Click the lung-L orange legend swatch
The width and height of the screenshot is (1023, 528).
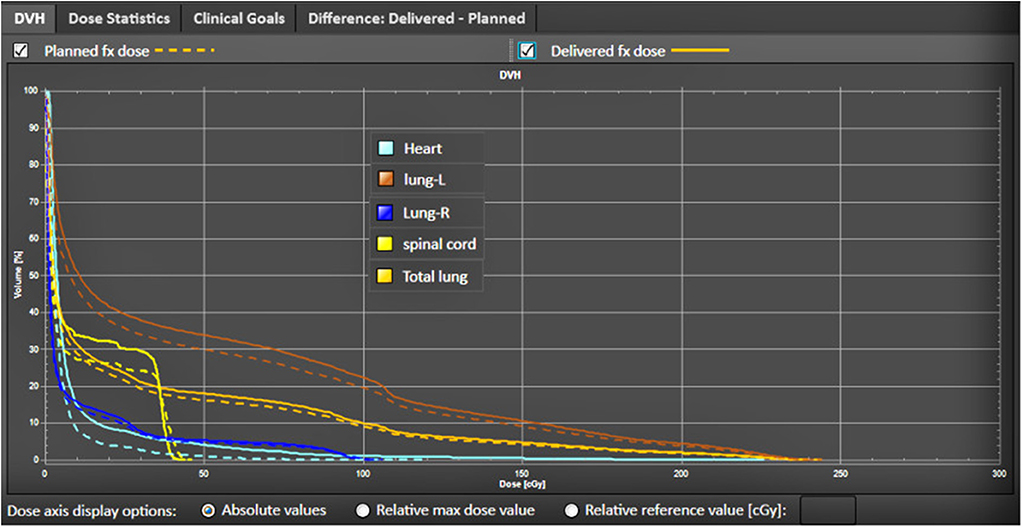[x=386, y=180]
